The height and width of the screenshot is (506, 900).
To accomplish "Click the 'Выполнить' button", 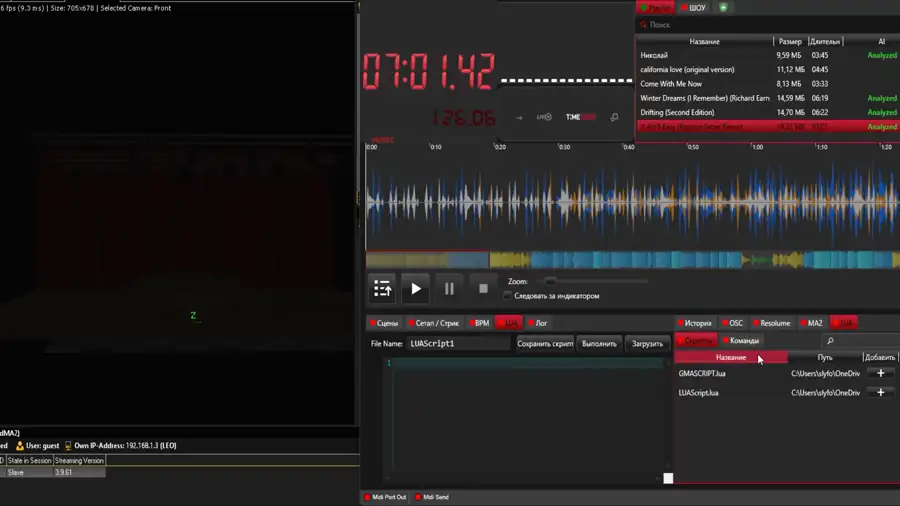I will [x=599, y=344].
